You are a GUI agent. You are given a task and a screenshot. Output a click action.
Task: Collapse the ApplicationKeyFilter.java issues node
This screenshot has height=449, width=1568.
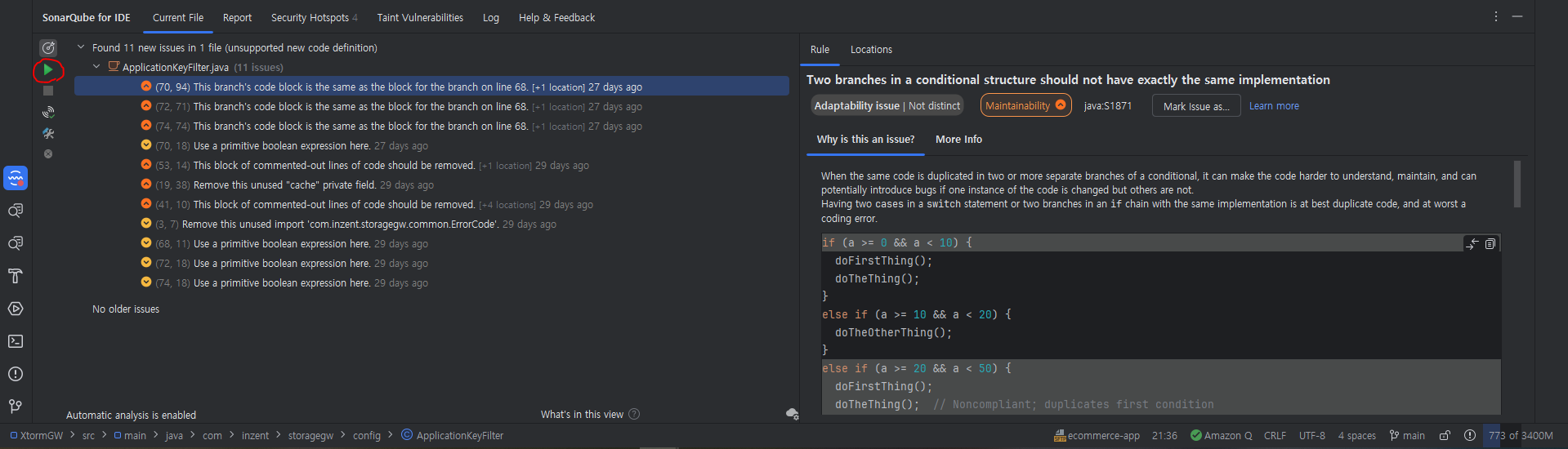(96, 67)
